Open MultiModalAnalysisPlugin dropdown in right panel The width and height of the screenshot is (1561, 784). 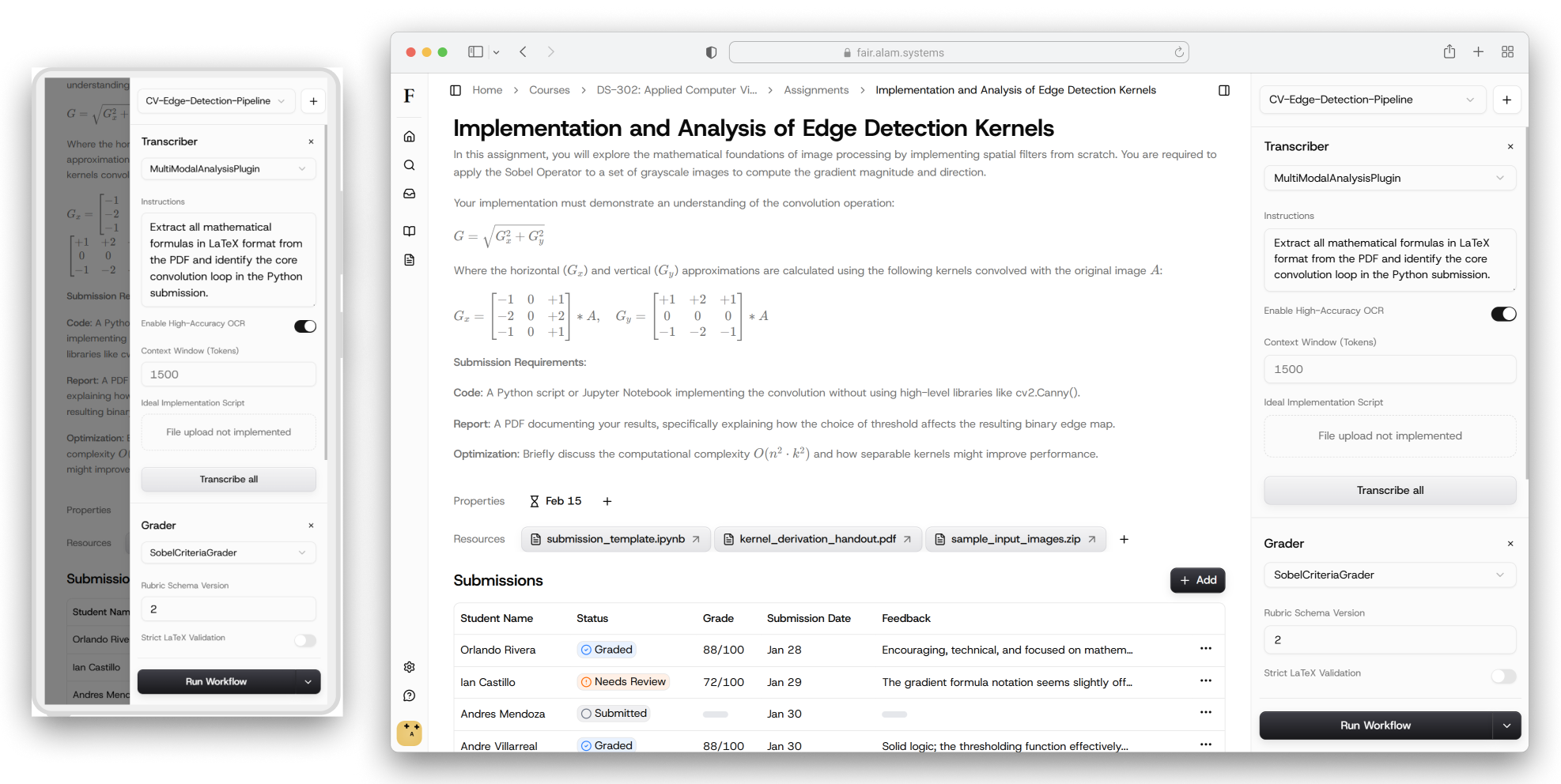coord(1389,178)
